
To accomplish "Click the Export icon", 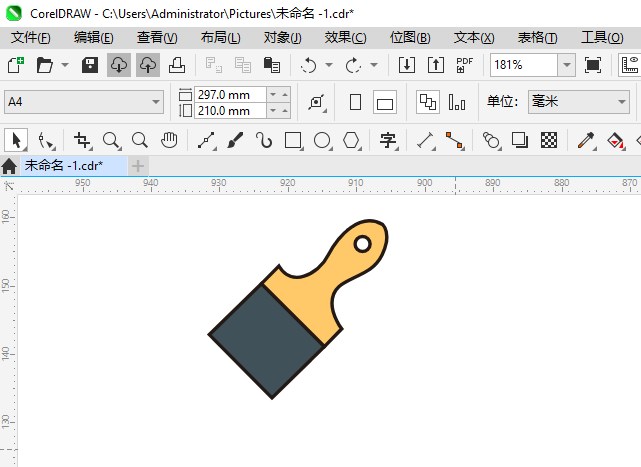I will tap(436, 65).
